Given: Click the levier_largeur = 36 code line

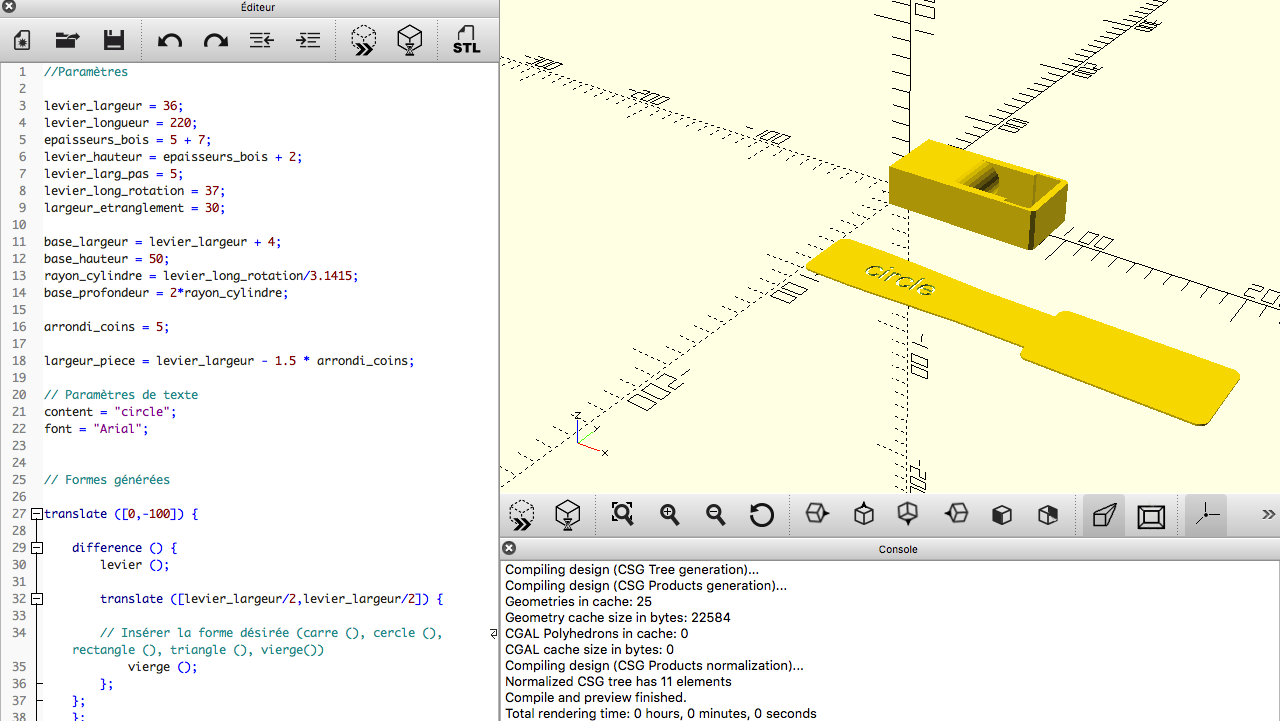Looking at the screenshot, I should click(x=114, y=106).
